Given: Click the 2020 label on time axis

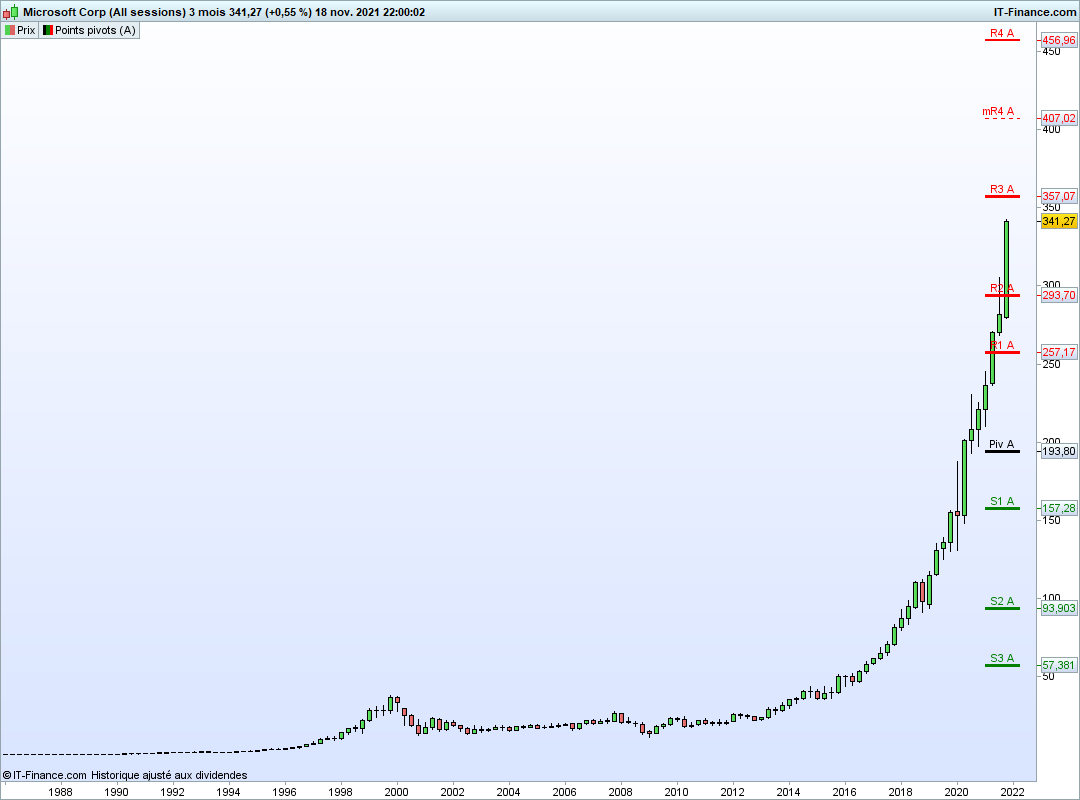Looking at the screenshot, I should click(x=957, y=792).
